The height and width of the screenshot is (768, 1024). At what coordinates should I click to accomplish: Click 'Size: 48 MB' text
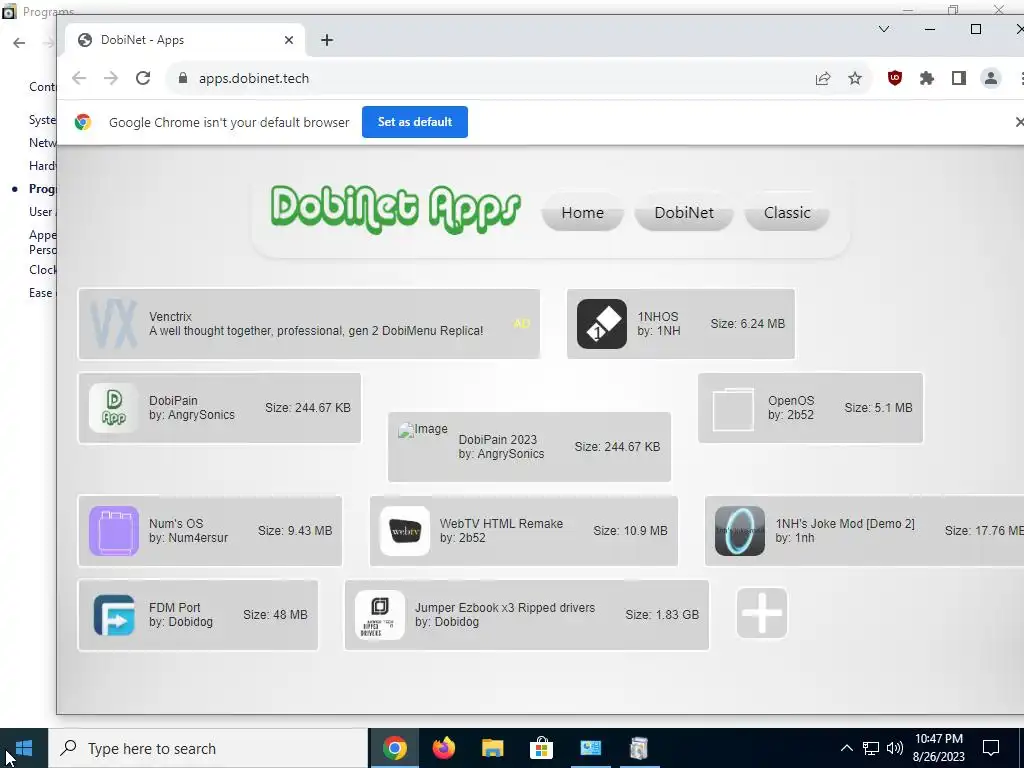275,615
